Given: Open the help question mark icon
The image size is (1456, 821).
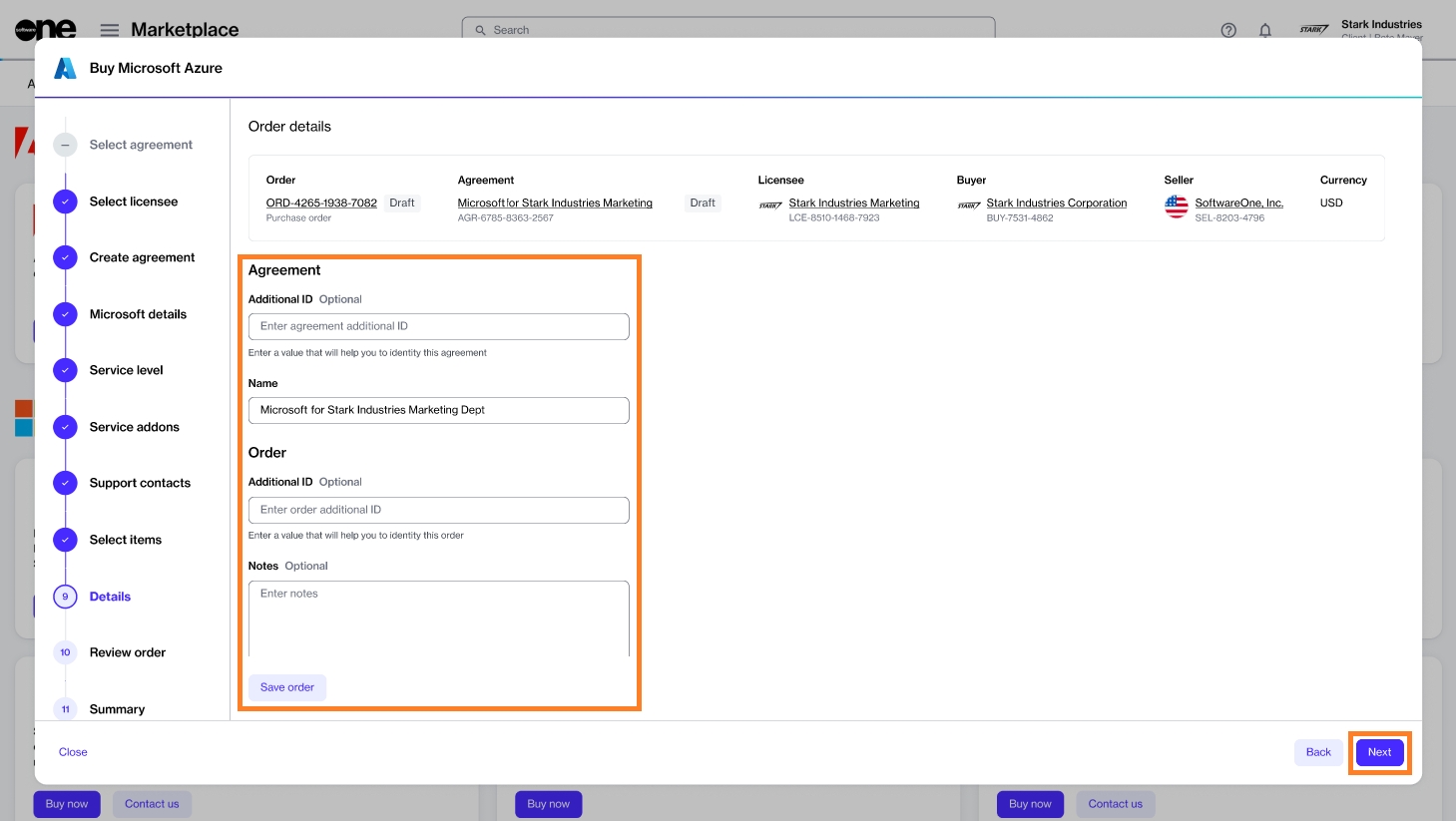Looking at the screenshot, I should 1228,30.
